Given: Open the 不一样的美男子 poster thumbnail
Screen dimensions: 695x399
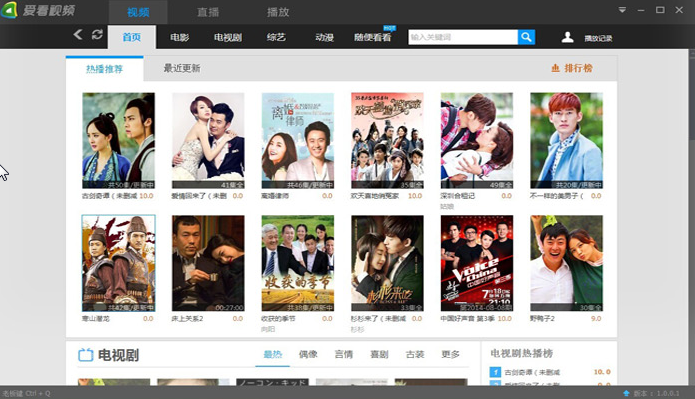Looking at the screenshot, I should pyautogui.click(x=566, y=141).
